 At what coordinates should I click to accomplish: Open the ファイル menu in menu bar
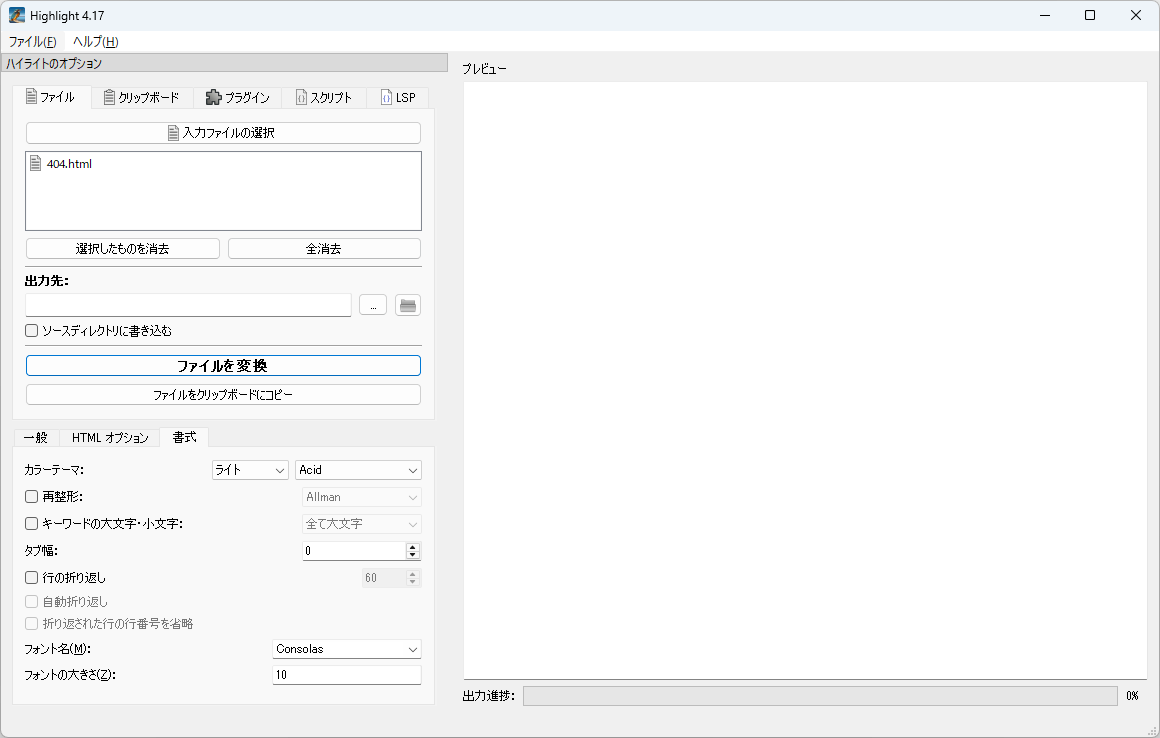pyautogui.click(x=32, y=42)
